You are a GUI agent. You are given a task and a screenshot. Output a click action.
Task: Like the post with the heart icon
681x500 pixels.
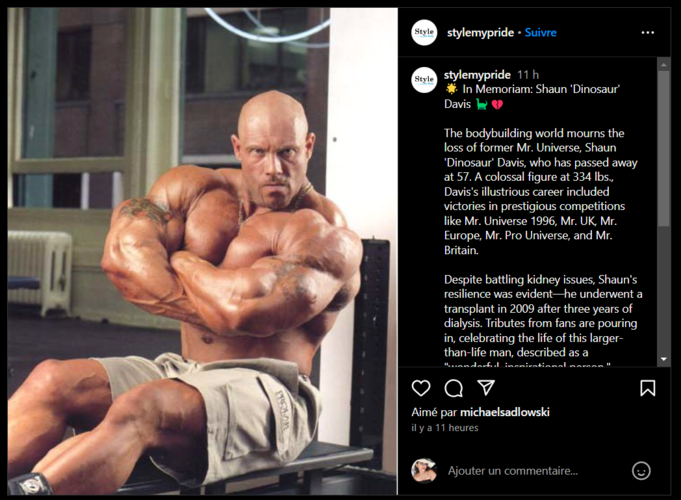421,388
